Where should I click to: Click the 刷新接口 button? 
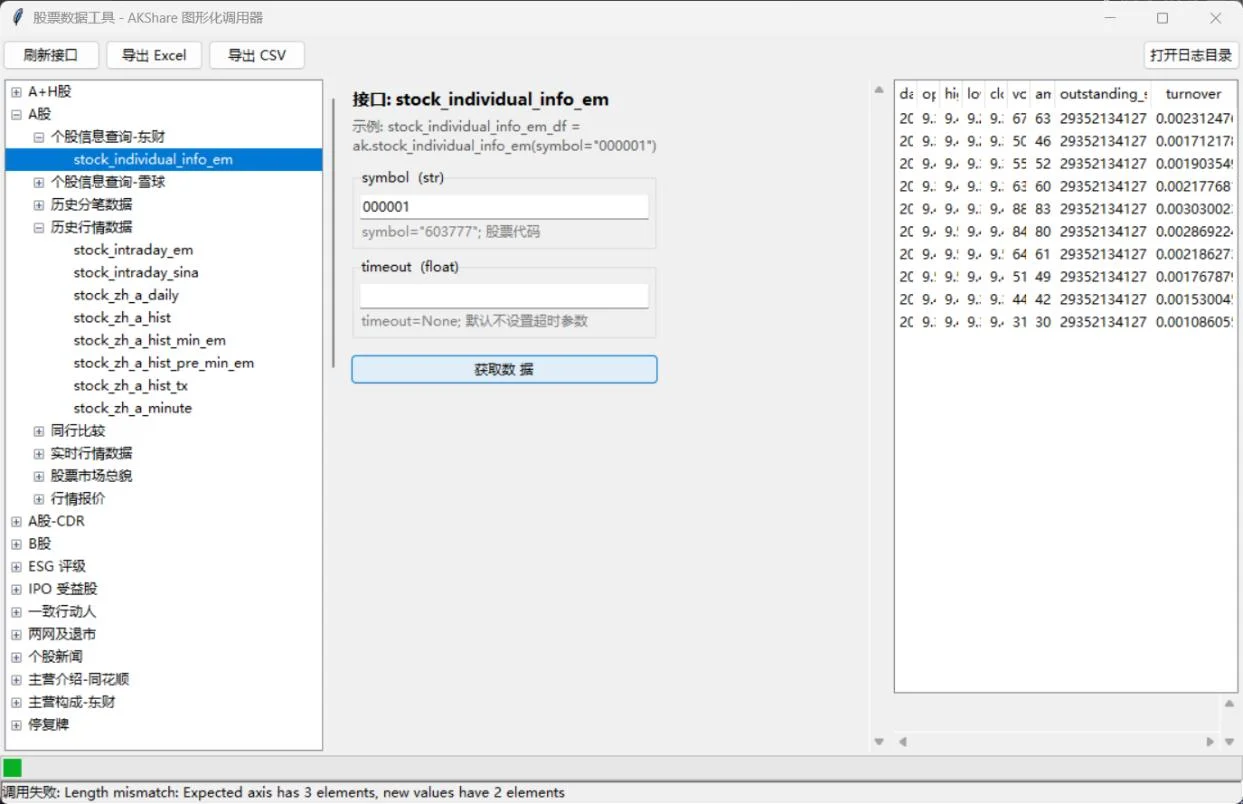tap(51, 55)
